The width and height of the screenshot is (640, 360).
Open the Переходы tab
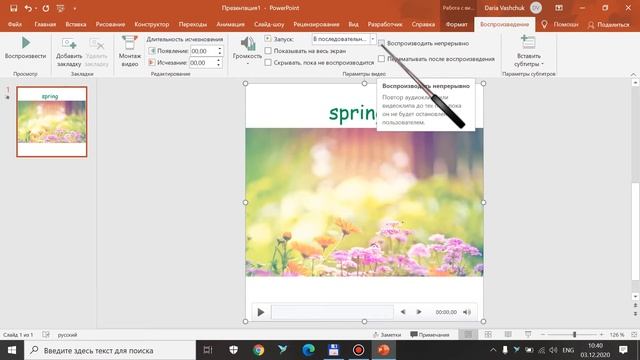(193, 24)
